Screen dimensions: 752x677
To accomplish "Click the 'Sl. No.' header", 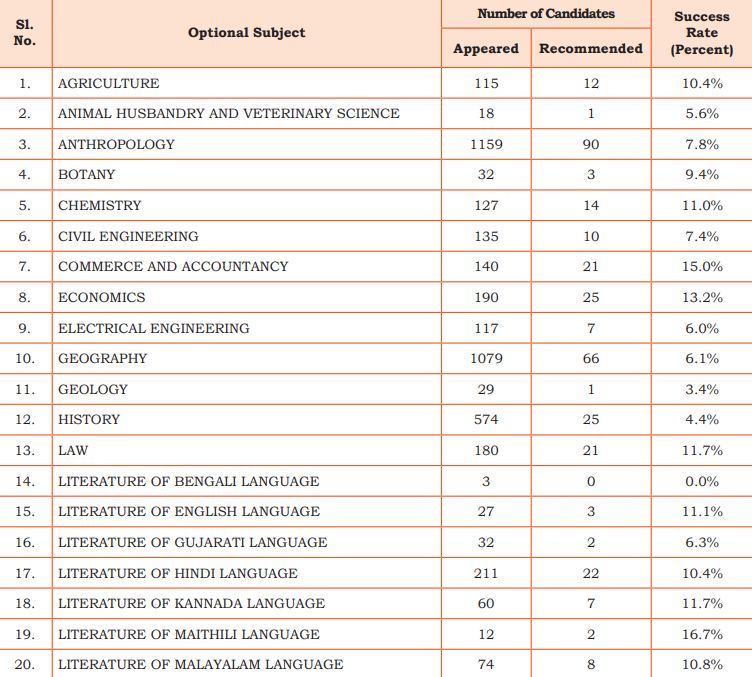I will [25, 33].
